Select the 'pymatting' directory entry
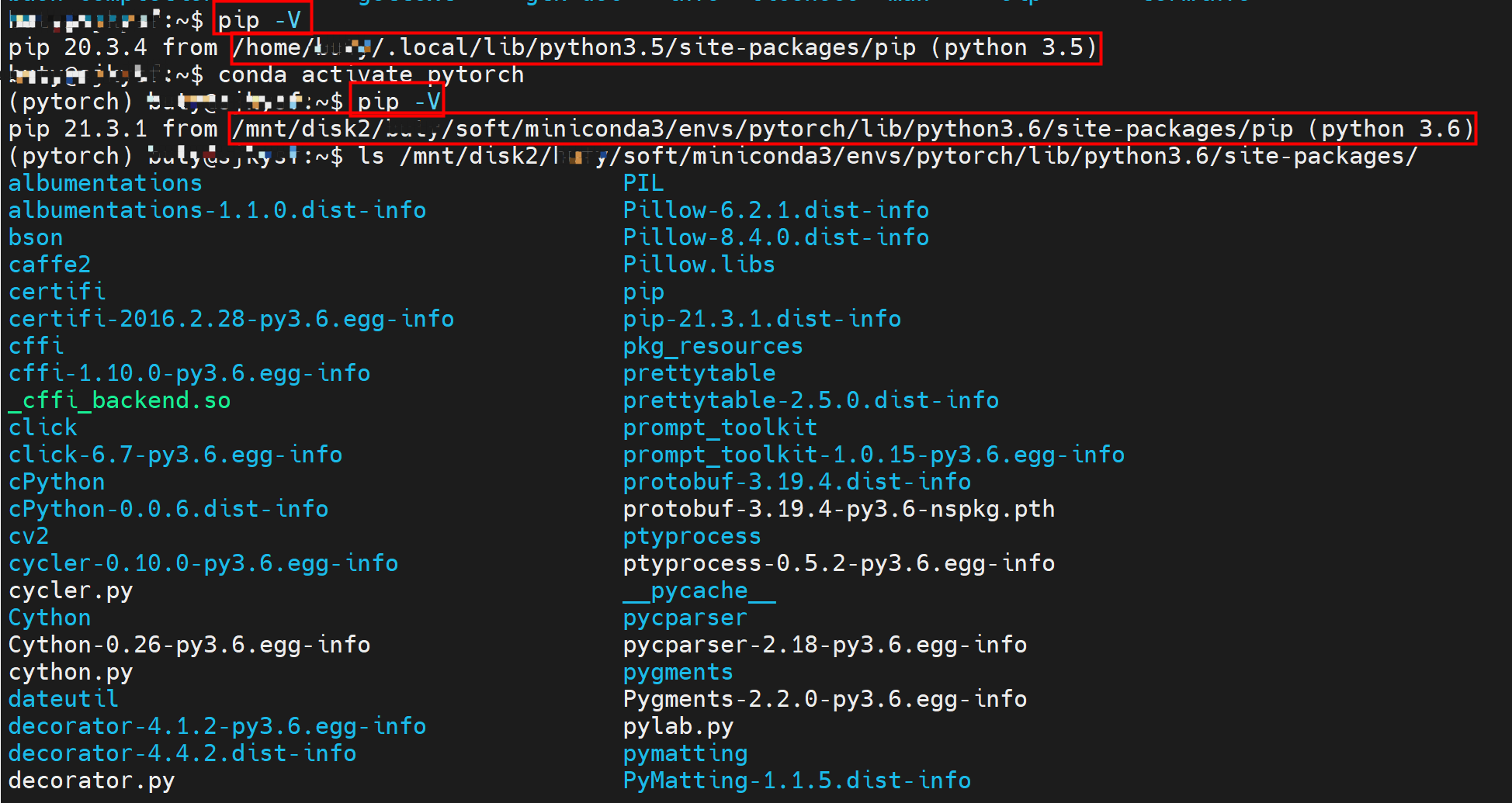Viewport: 1512px width, 803px height. pyautogui.click(x=685, y=753)
